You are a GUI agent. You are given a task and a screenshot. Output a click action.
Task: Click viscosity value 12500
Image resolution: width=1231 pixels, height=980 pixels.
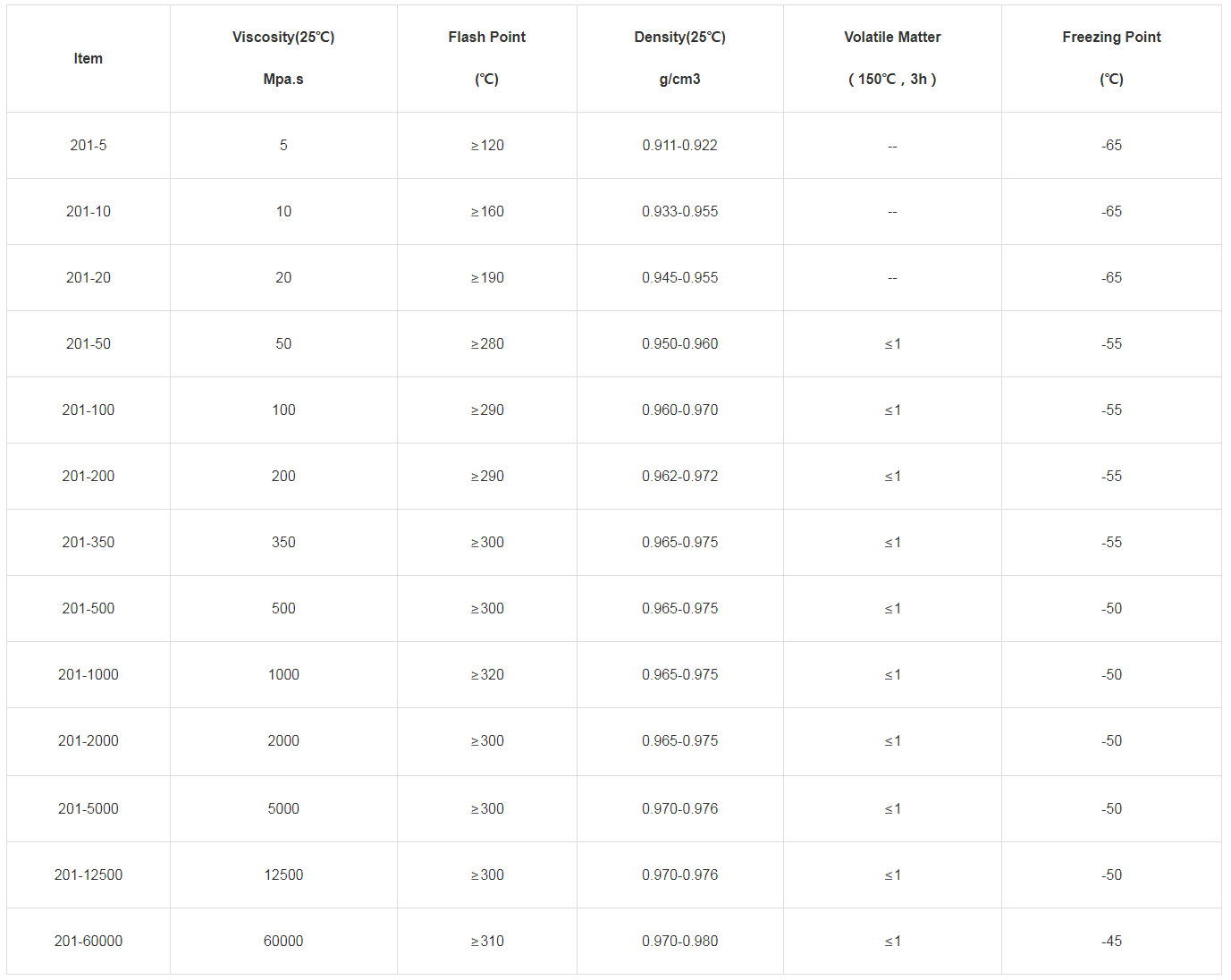283,874
